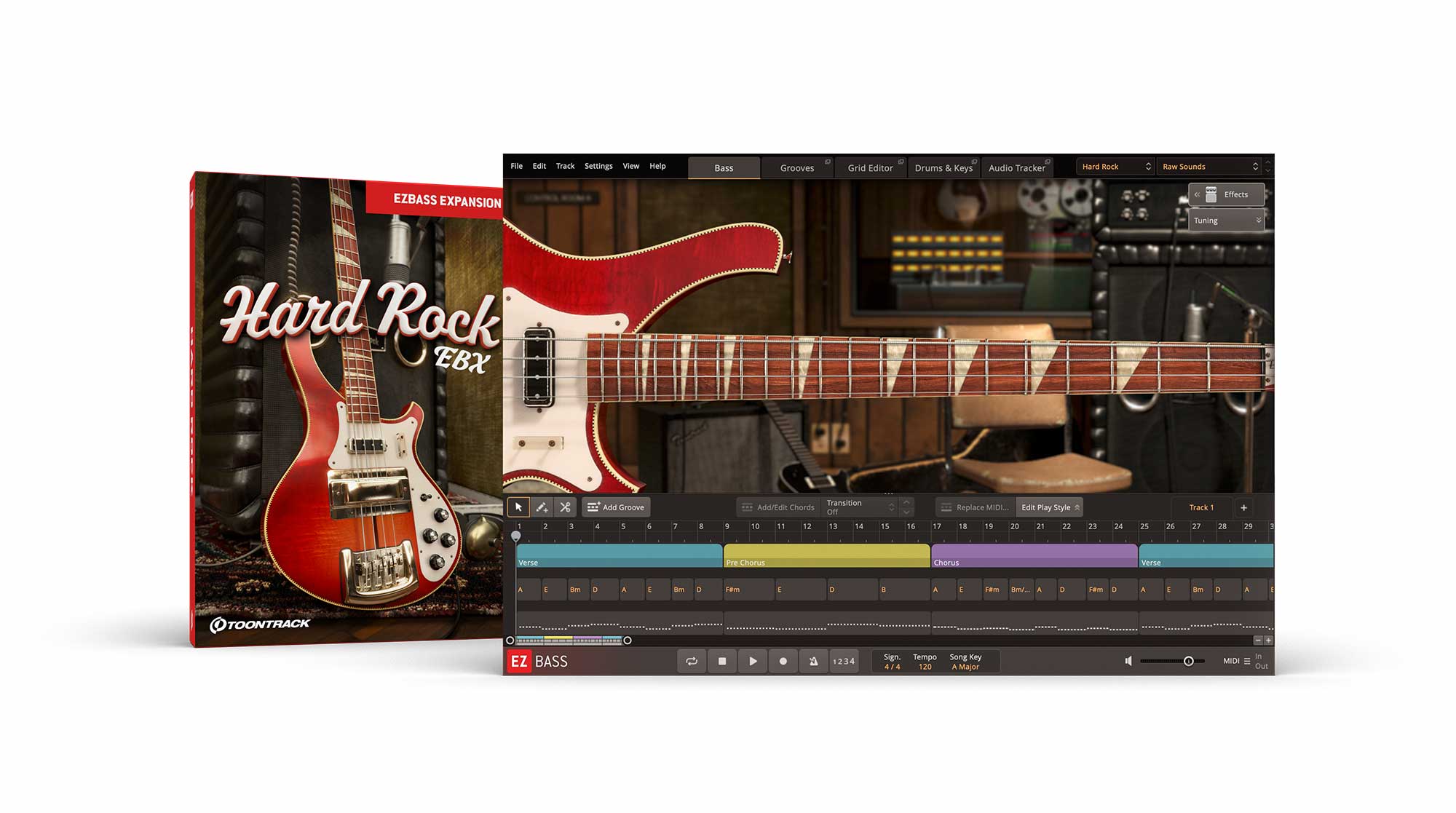The width and height of the screenshot is (1456, 813).
Task: Expand the Tuning panel
Action: click(1226, 221)
